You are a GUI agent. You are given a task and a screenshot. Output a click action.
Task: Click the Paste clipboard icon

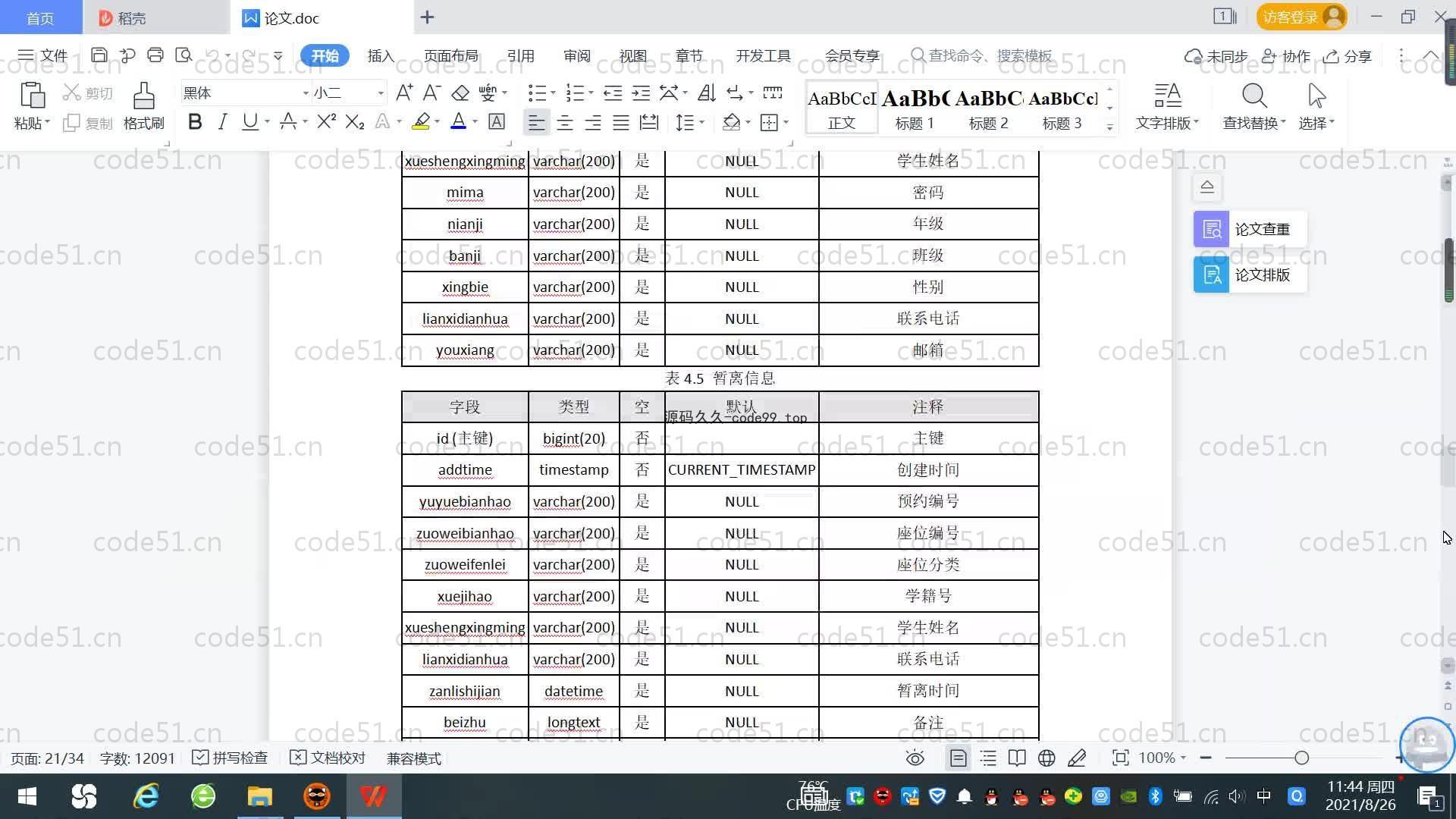tap(32, 97)
